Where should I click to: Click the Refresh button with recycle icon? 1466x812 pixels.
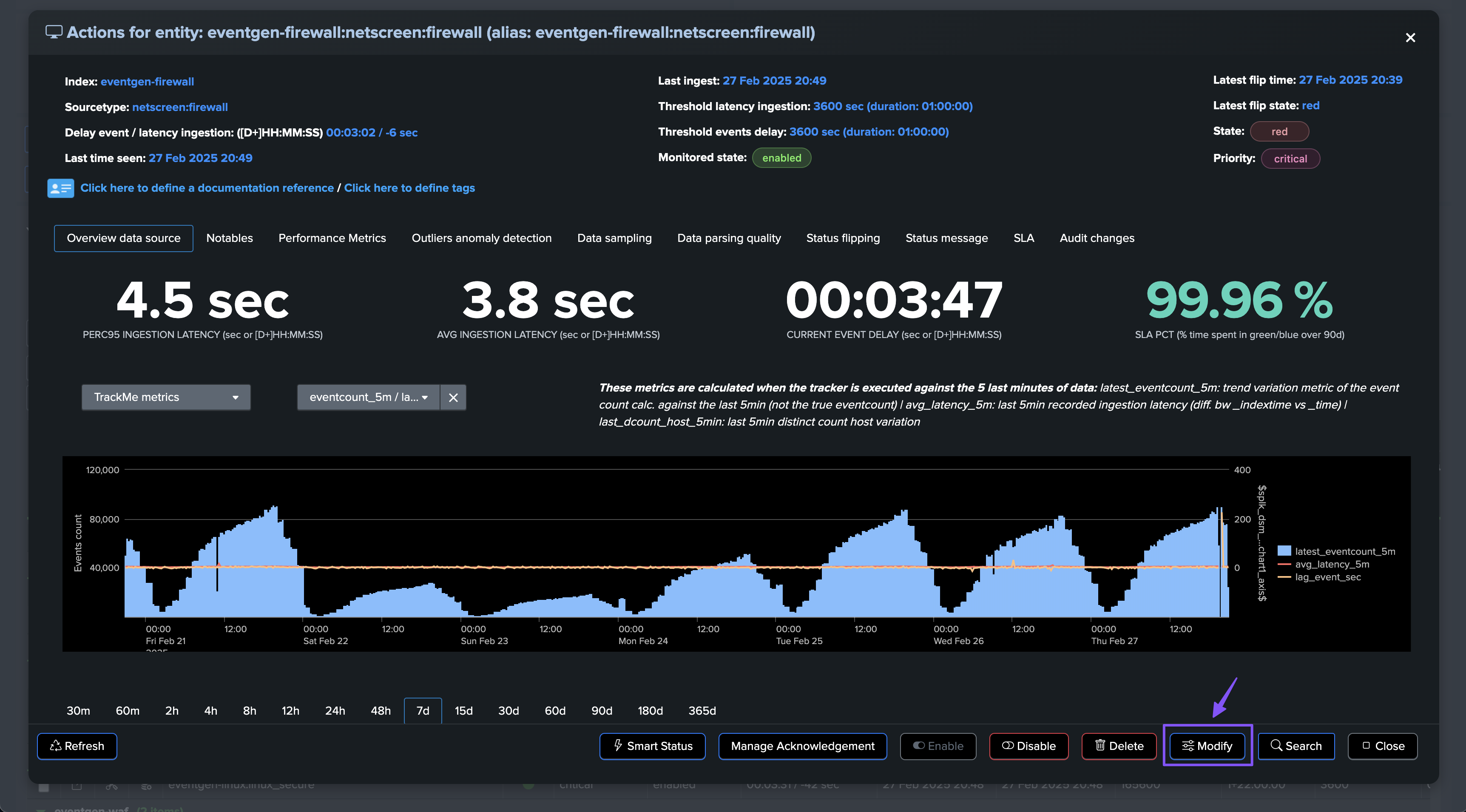(77, 746)
